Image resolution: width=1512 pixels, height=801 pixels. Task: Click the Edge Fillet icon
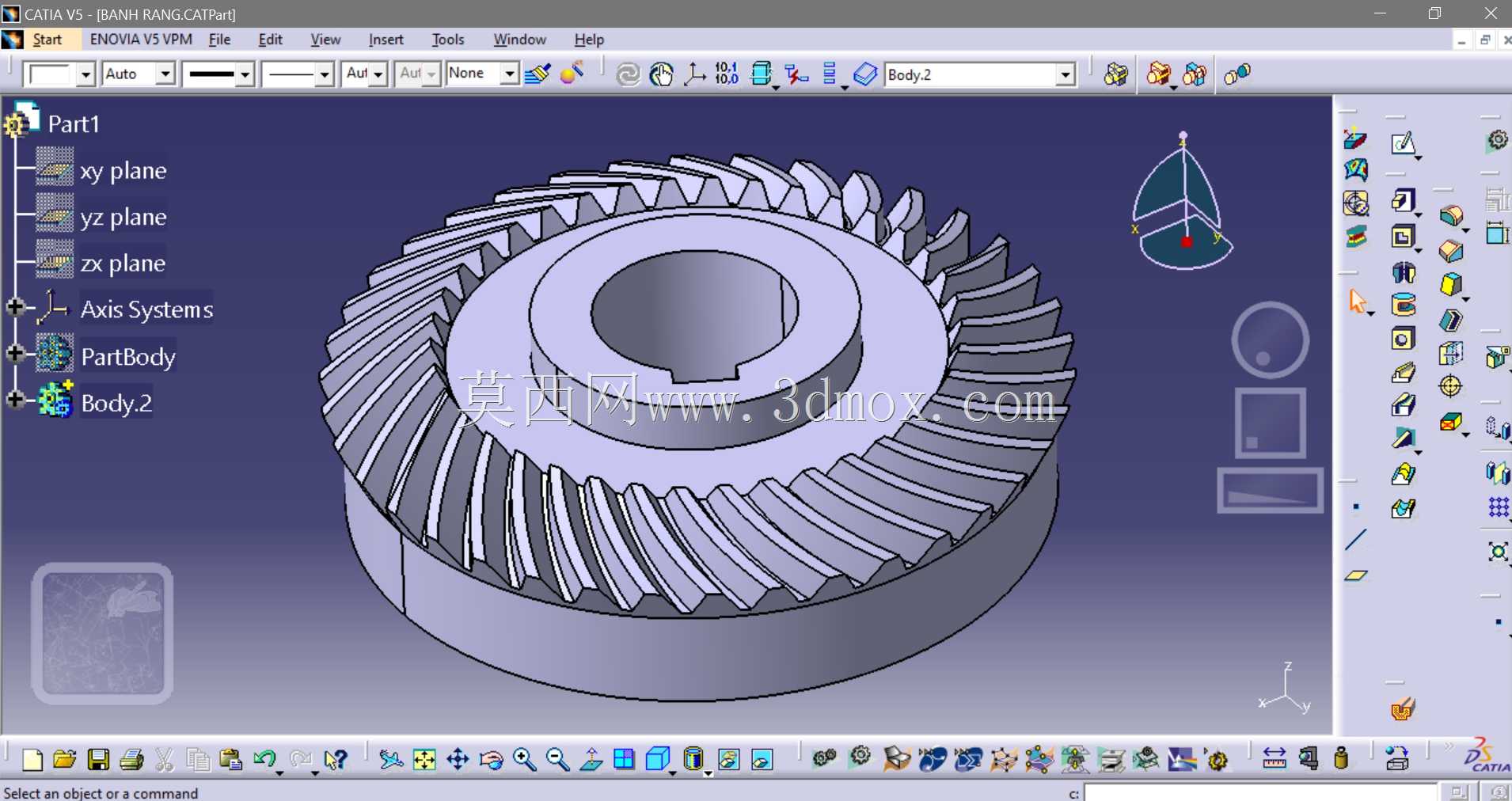[x=1450, y=215]
